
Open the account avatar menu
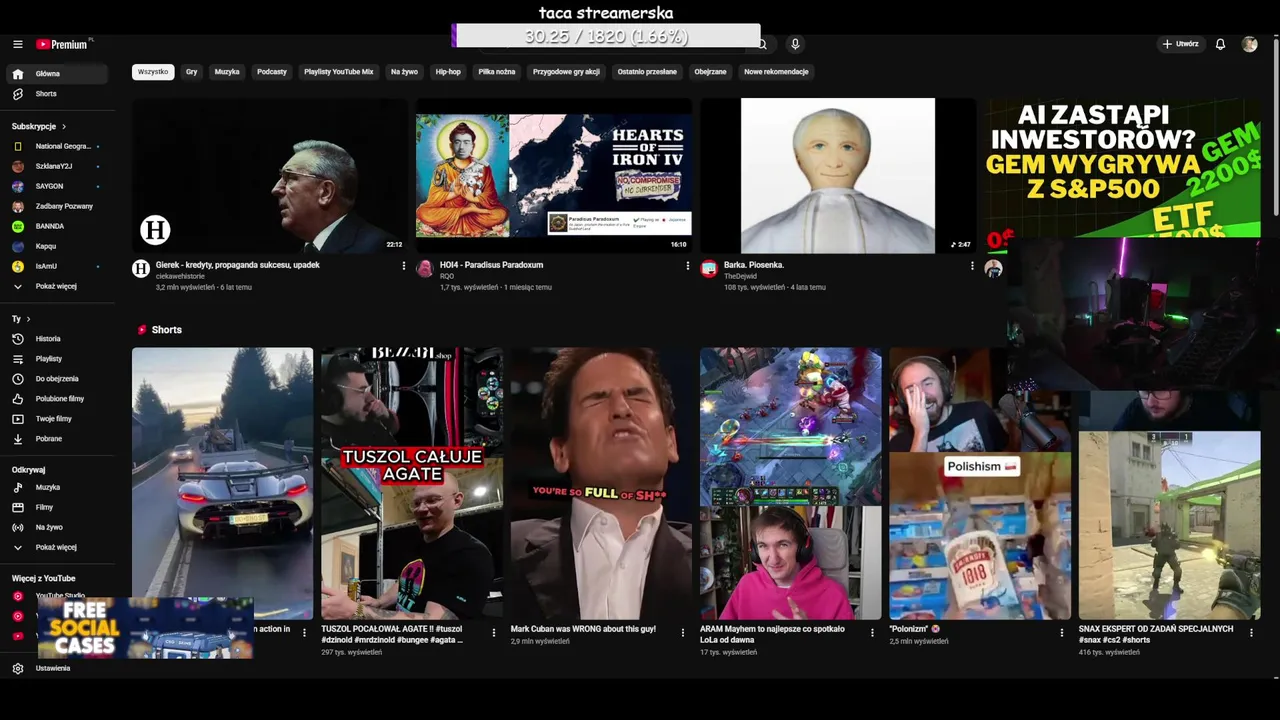pyautogui.click(x=1249, y=44)
